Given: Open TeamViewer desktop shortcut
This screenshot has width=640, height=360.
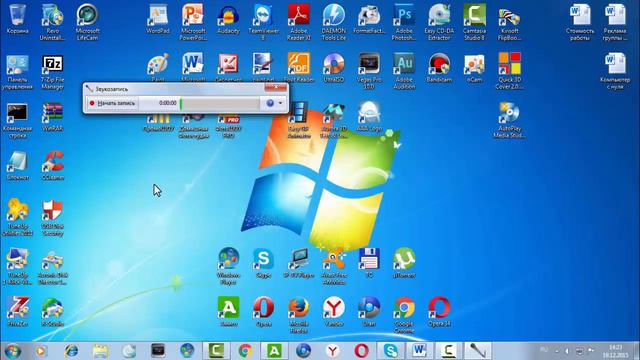Looking at the screenshot, I should [263, 22].
